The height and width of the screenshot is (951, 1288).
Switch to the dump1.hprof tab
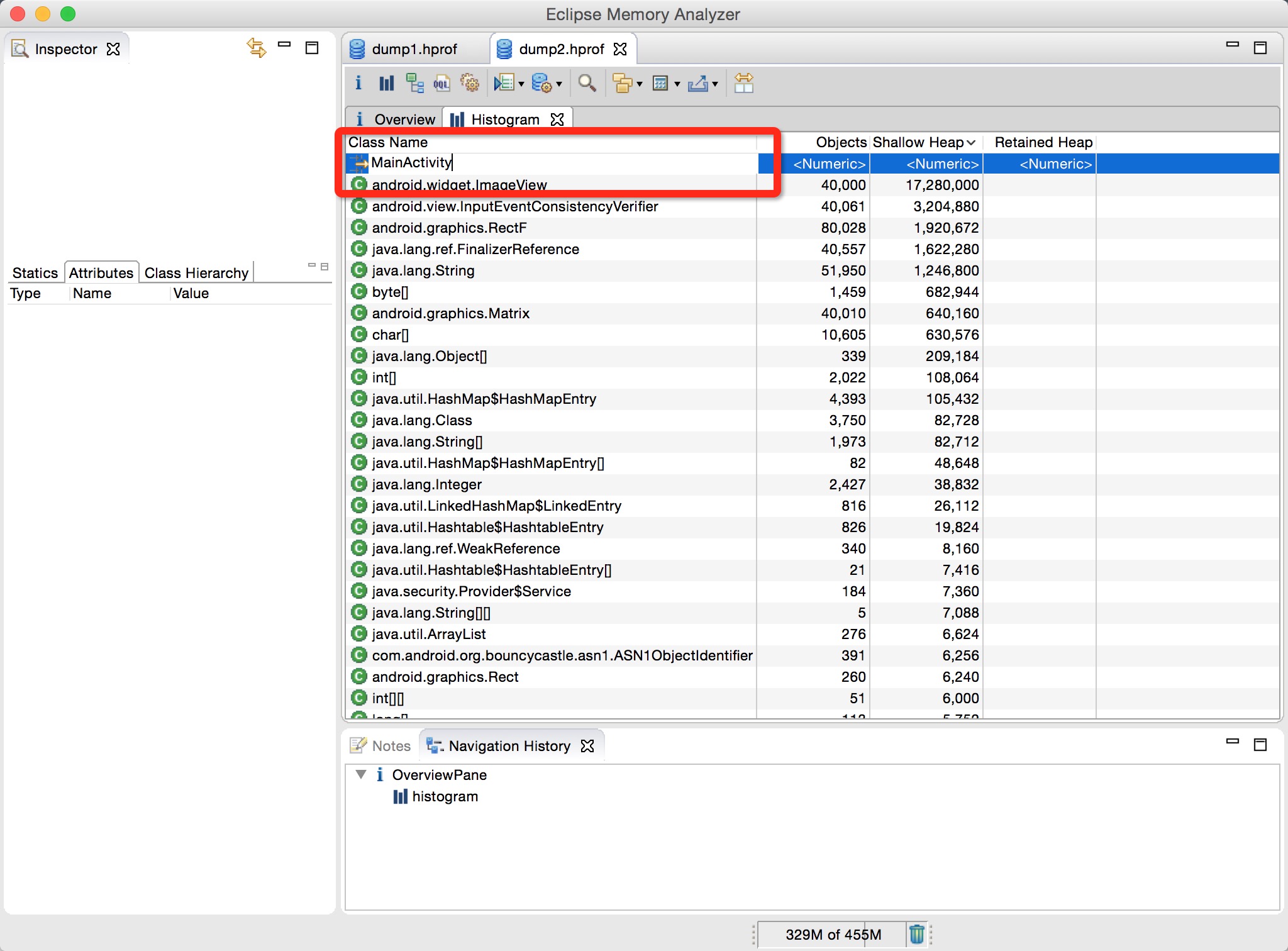(x=409, y=47)
